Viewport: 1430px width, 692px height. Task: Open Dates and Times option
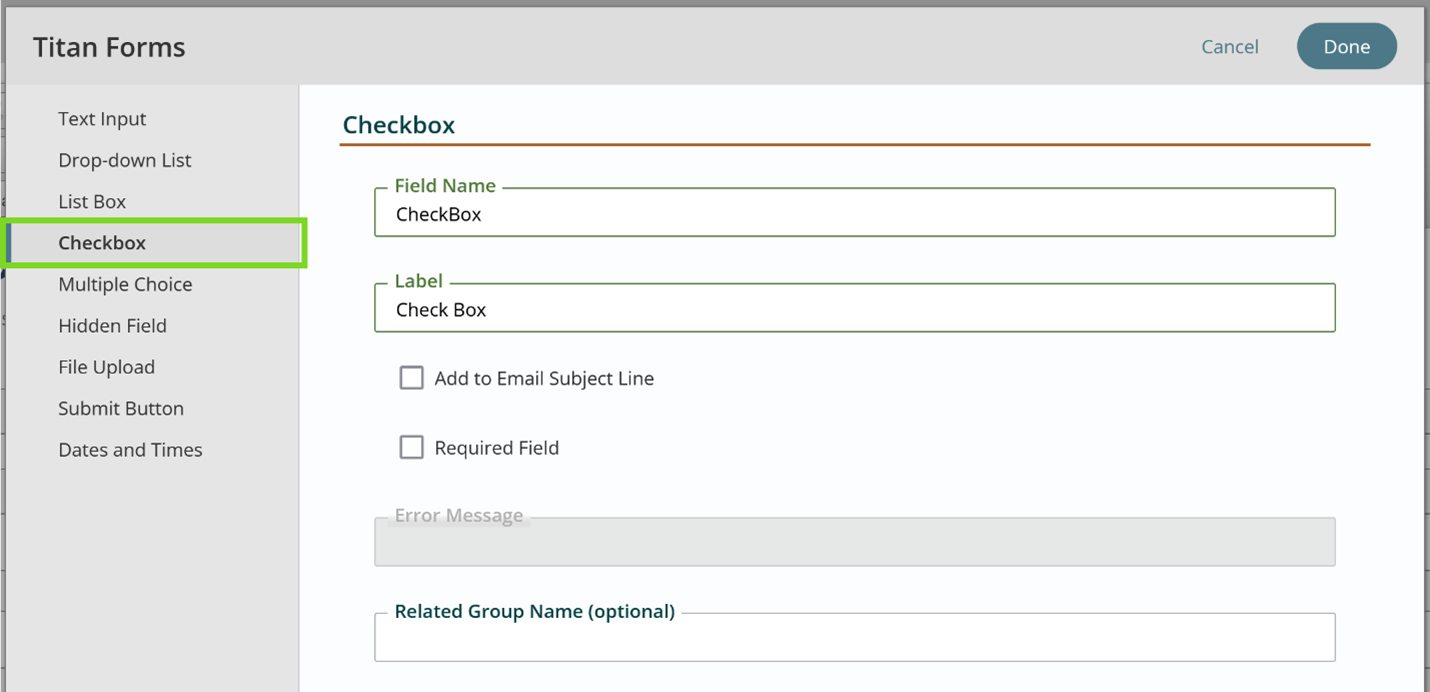tap(130, 450)
